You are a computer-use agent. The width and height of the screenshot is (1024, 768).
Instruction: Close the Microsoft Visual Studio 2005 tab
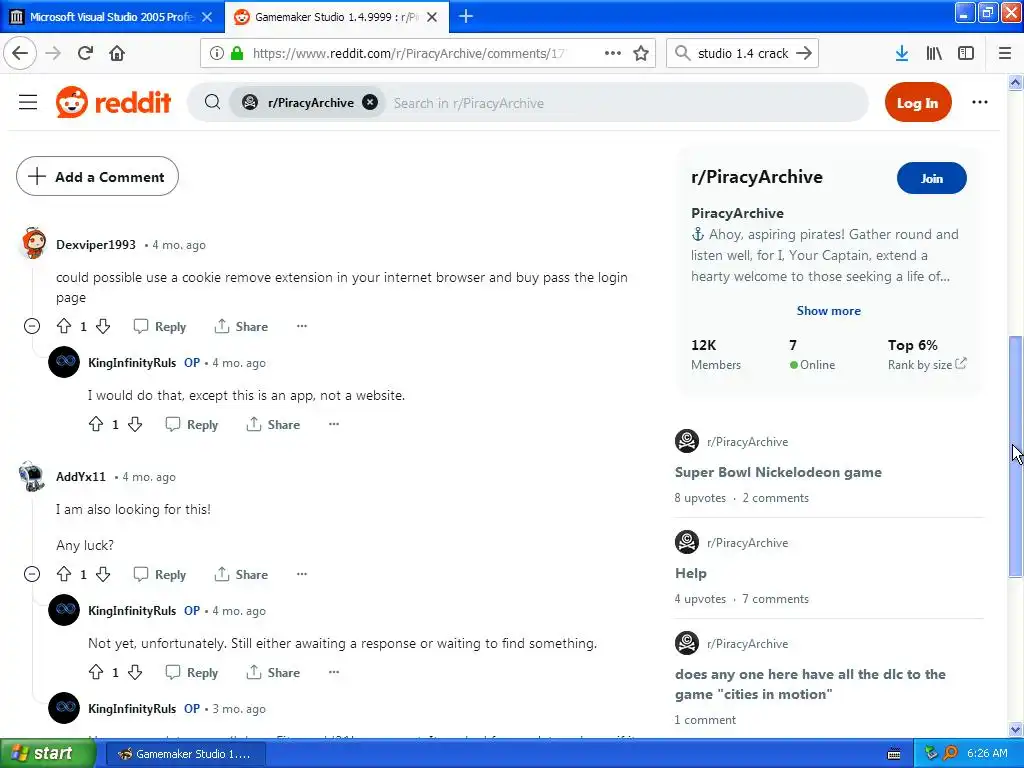pos(207,17)
